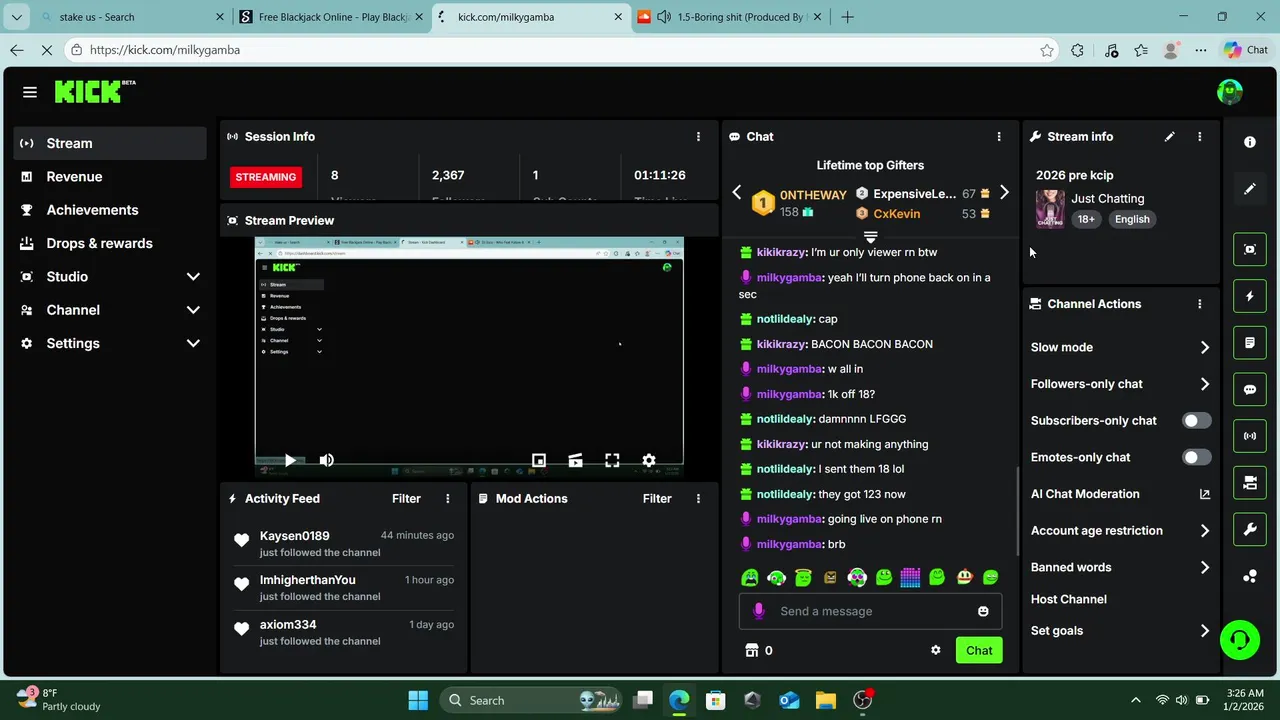Collapse the top gifters banner handle
The width and height of the screenshot is (1280, 720).
[870, 237]
